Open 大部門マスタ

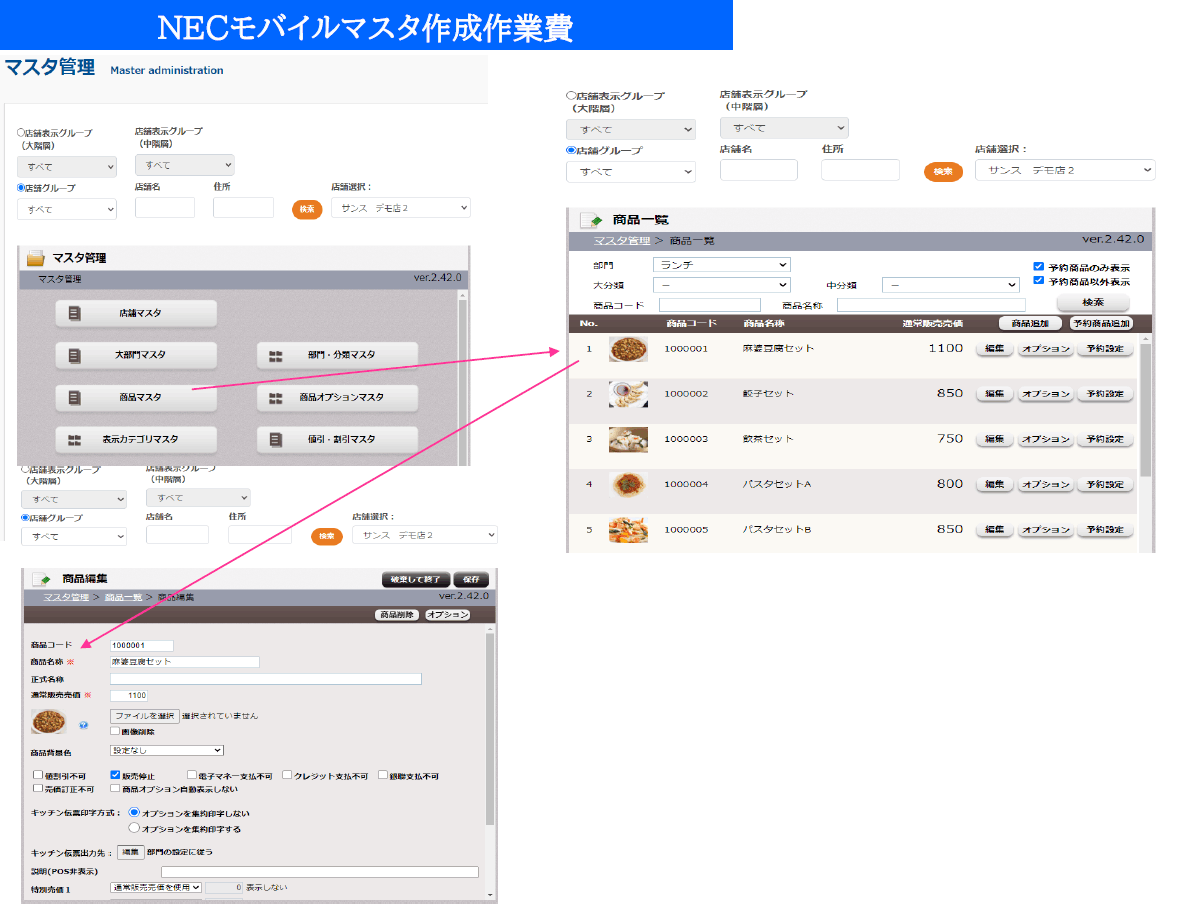(x=135, y=353)
